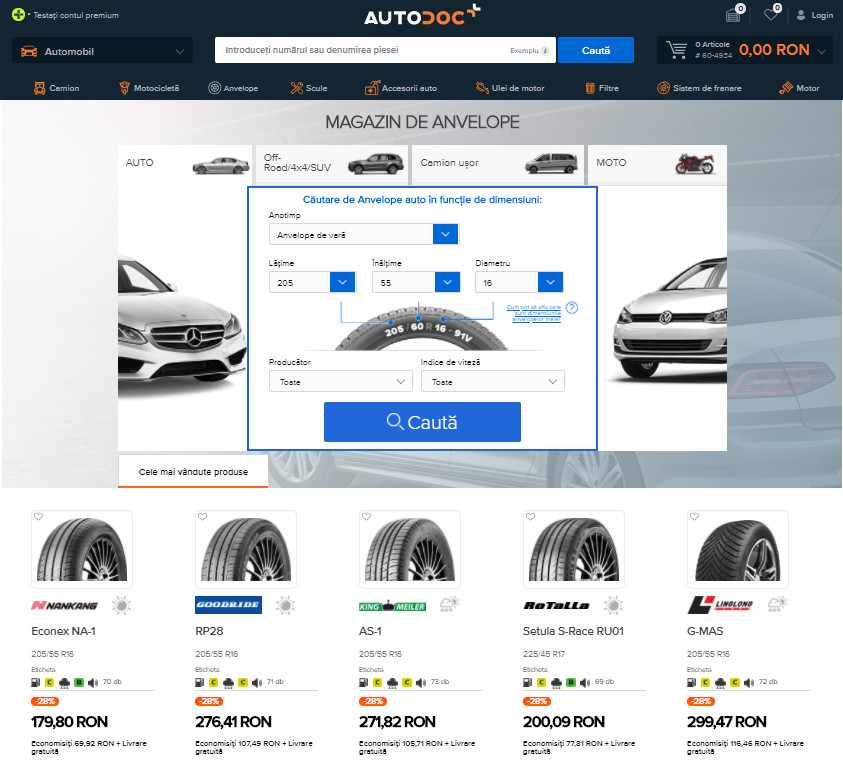Viewport: 843px width, 772px height.
Task: Click the info icon next to Exemplu
Action: tap(545, 50)
